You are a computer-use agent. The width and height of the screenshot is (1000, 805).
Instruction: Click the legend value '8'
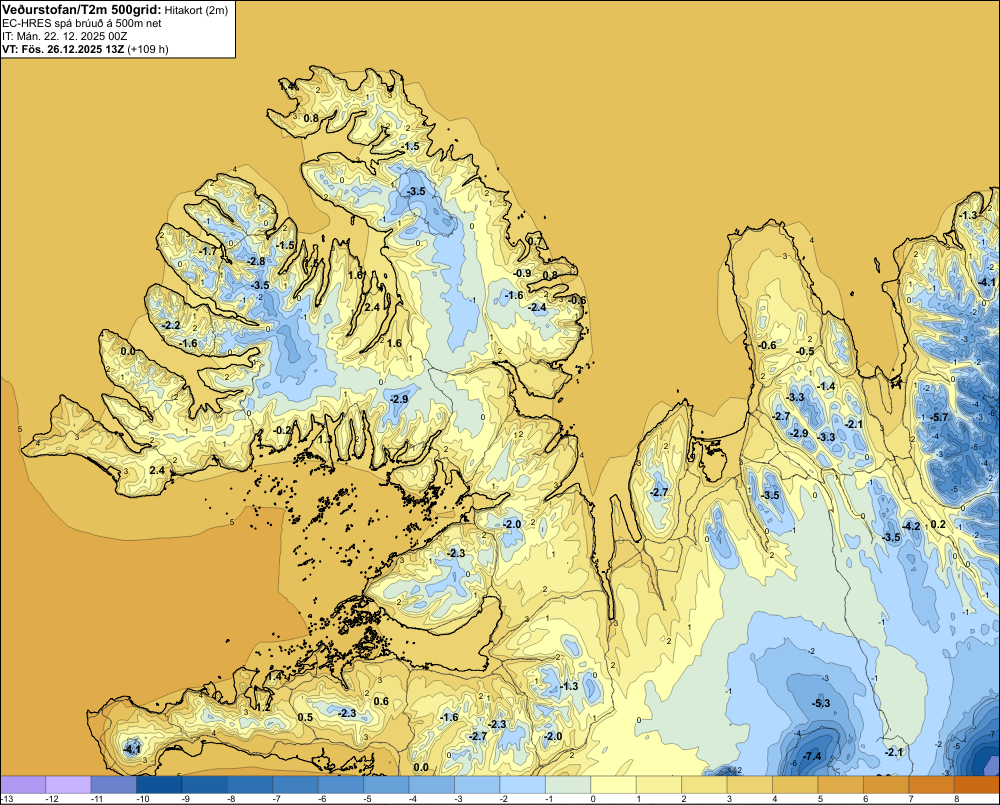[956, 799]
